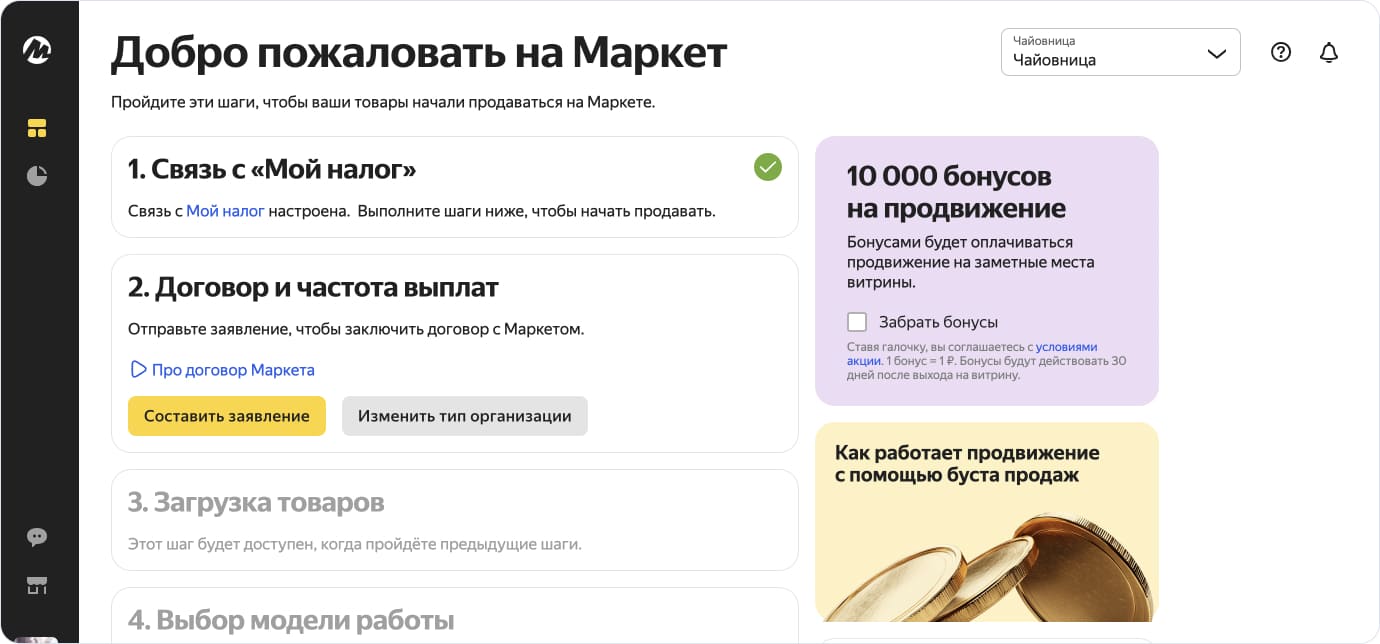Open help via the question mark icon
This screenshot has width=1380, height=644.
click(1281, 52)
